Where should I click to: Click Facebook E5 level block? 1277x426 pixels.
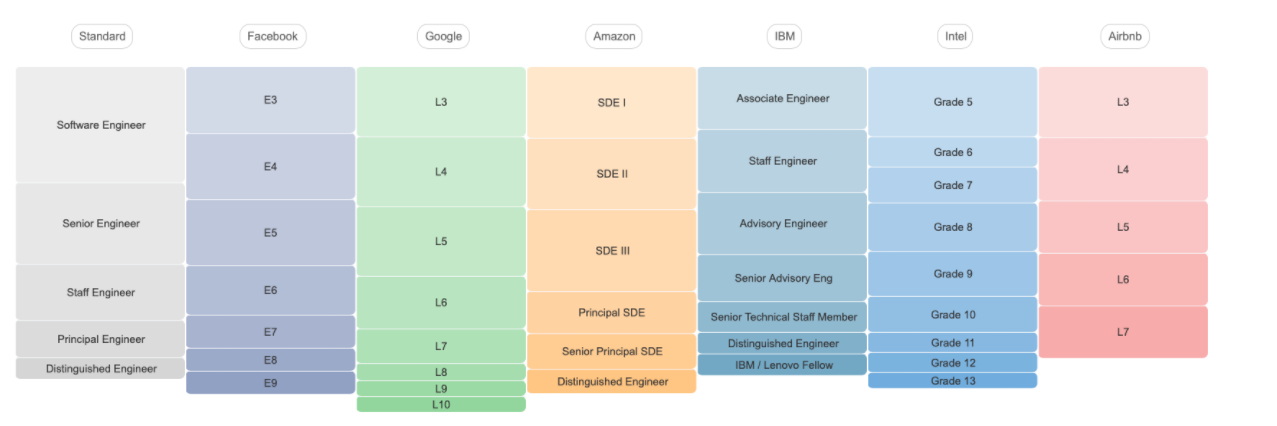[x=270, y=232]
